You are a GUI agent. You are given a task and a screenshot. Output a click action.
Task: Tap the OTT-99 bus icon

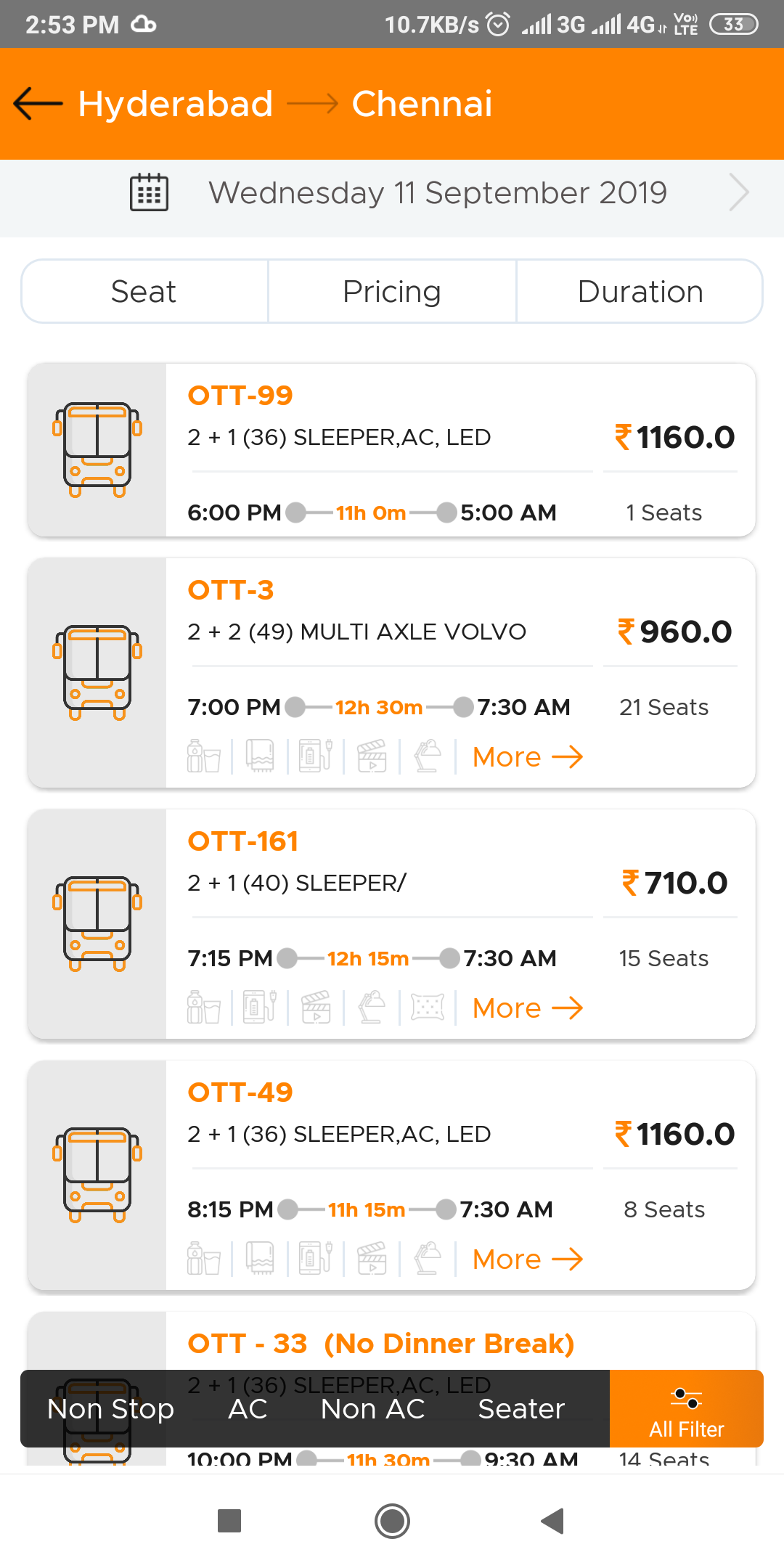(97, 450)
